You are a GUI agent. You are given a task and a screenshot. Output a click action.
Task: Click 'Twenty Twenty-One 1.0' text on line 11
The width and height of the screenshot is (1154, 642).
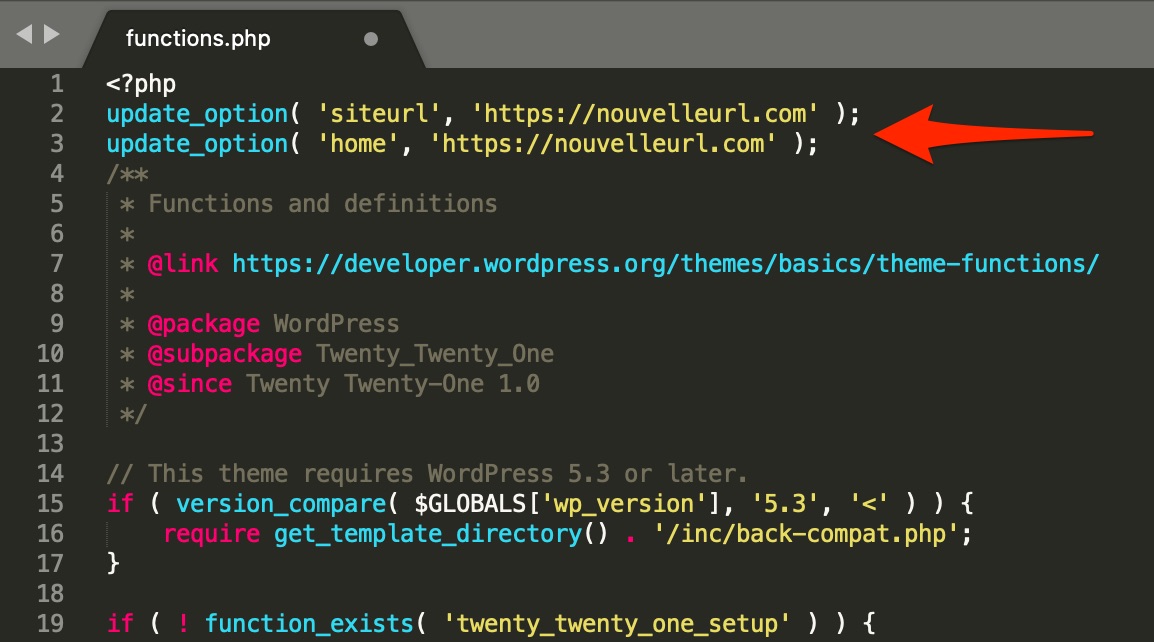point(393,384)
